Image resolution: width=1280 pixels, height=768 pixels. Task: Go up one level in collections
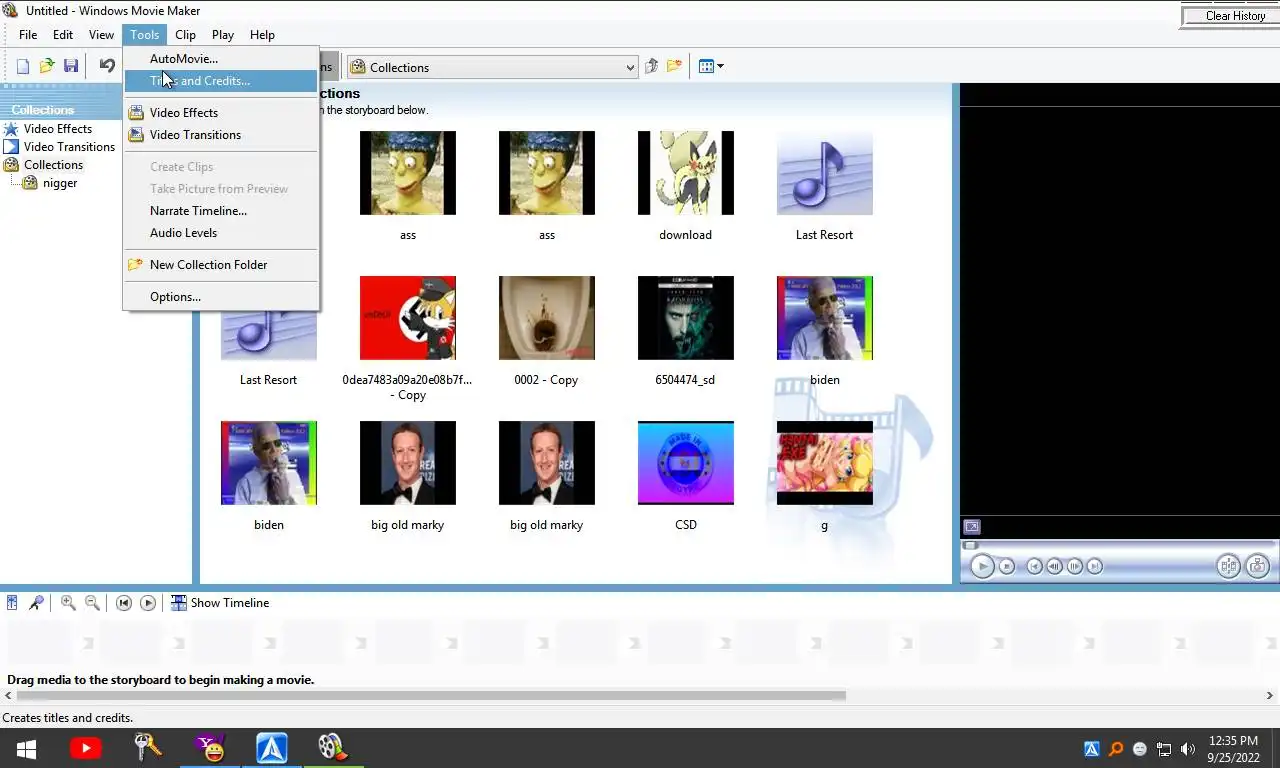(651, 67)
